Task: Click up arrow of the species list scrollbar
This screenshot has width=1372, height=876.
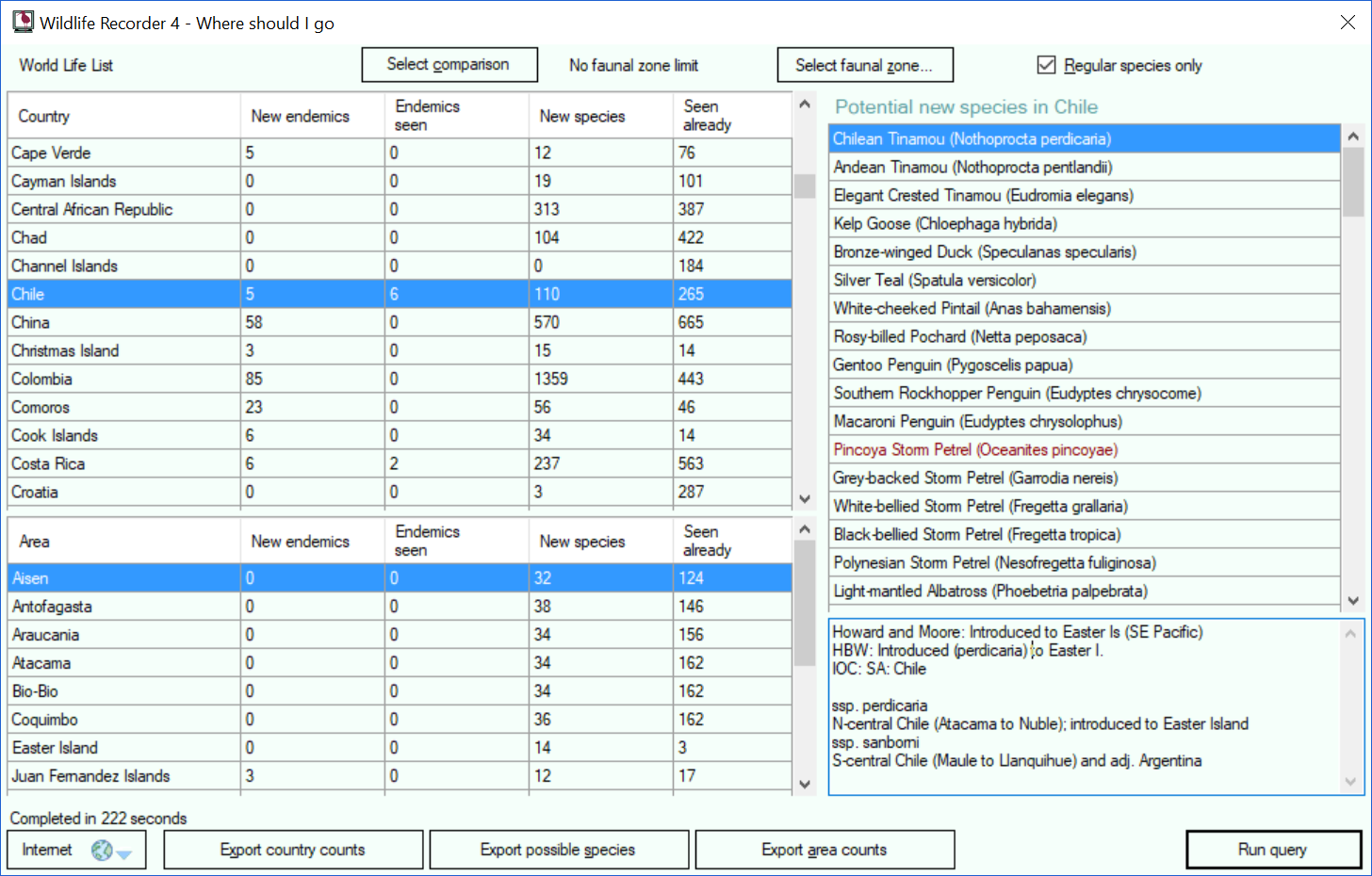Action: click(1353, 137)
